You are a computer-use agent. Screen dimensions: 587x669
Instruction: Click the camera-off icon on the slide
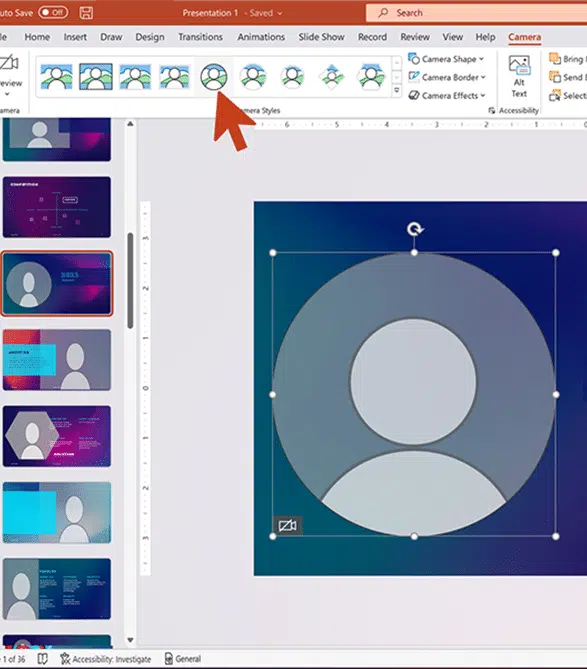pyautogui.click(x=287, y=525)
